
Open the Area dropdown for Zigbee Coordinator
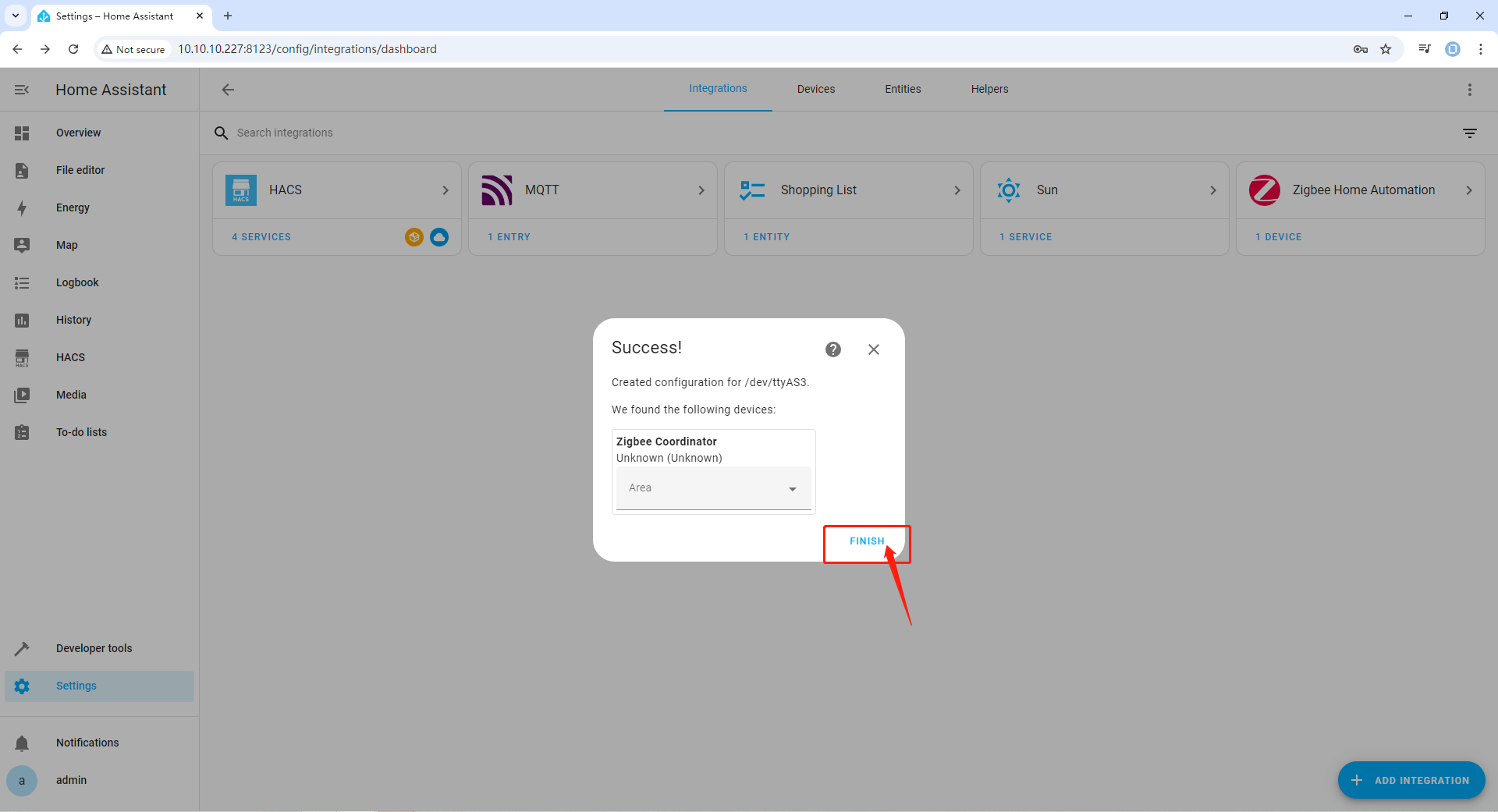[713, 488]
